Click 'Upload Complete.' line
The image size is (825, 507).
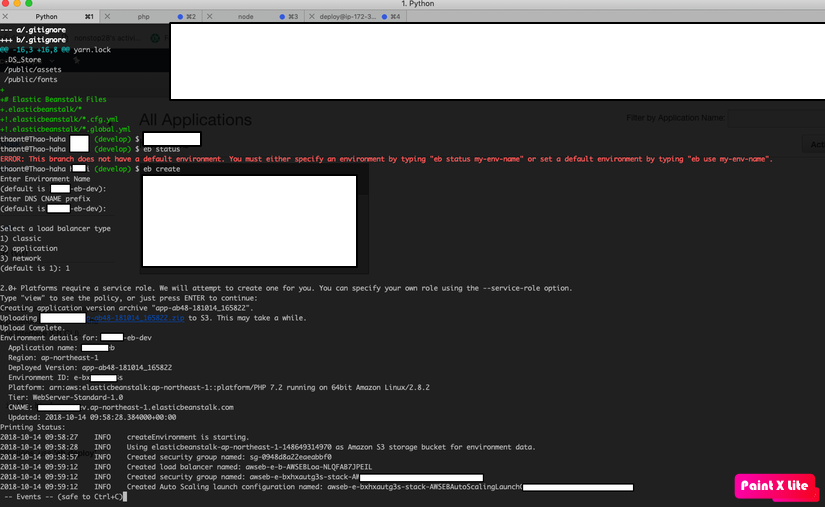click(x=33, y=328)
